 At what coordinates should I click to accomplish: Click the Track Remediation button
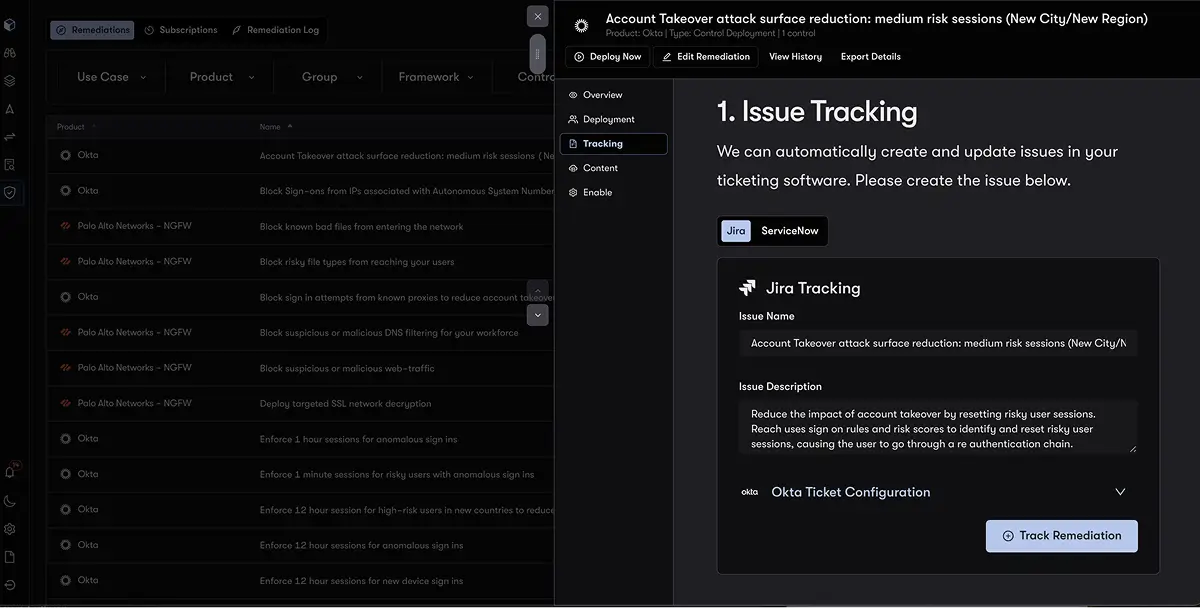(x=1061, y=536)
